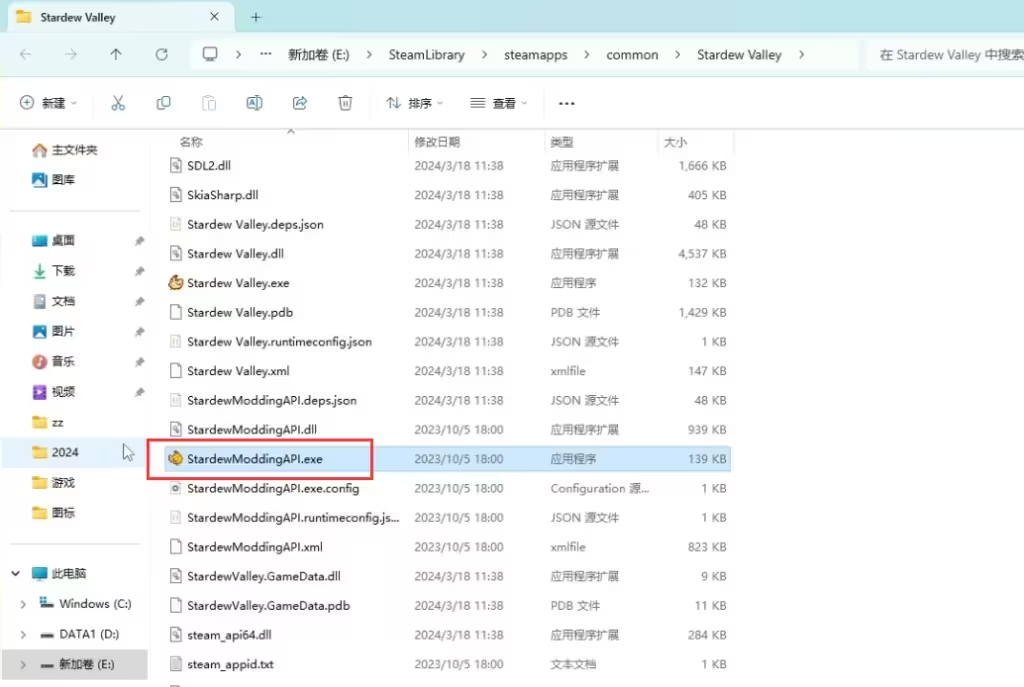Go back with the Back arrow

pyautogui.click(x=25, y=54)
